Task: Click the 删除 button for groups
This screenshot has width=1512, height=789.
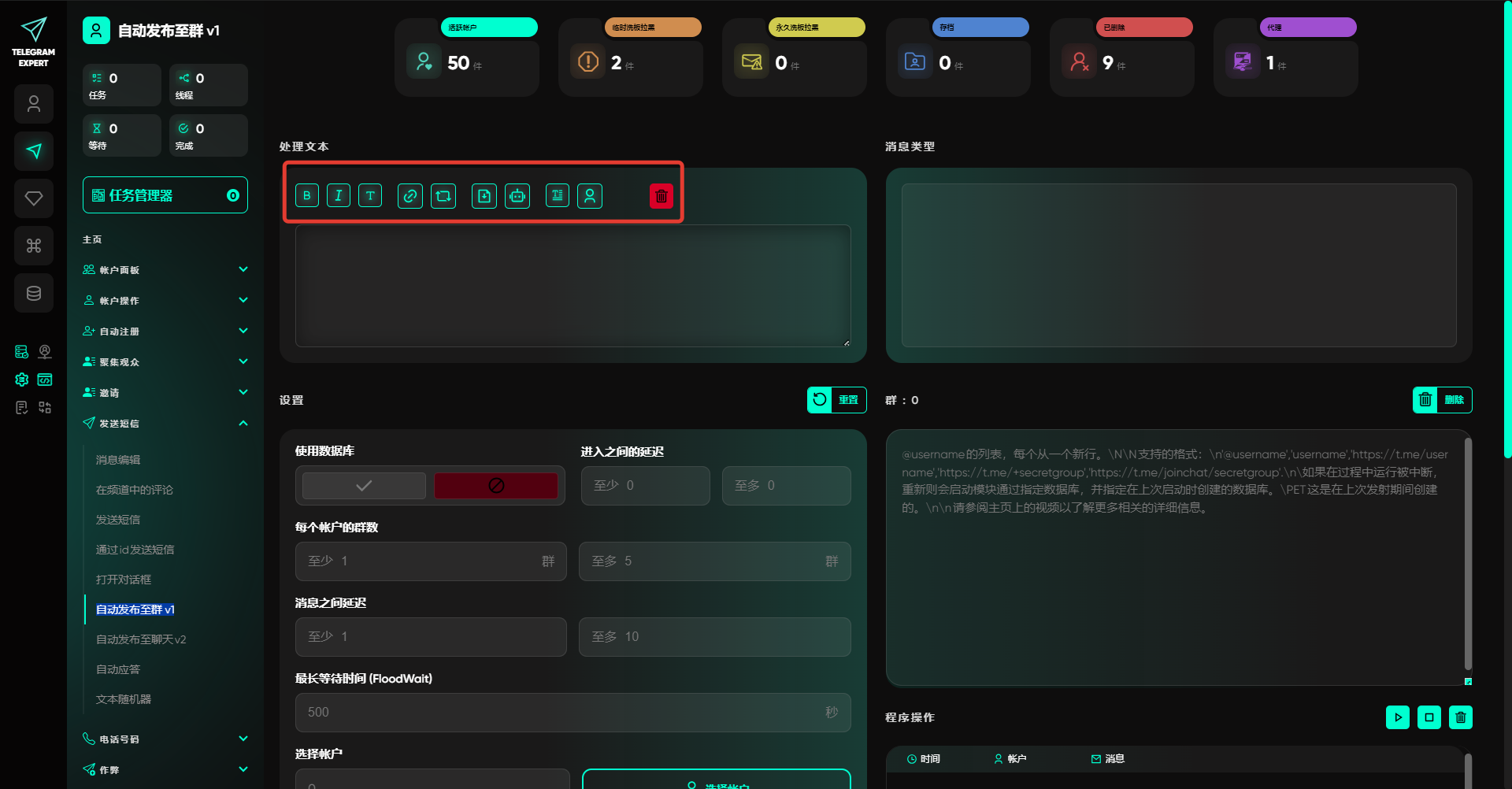Action: [1442, 400]
